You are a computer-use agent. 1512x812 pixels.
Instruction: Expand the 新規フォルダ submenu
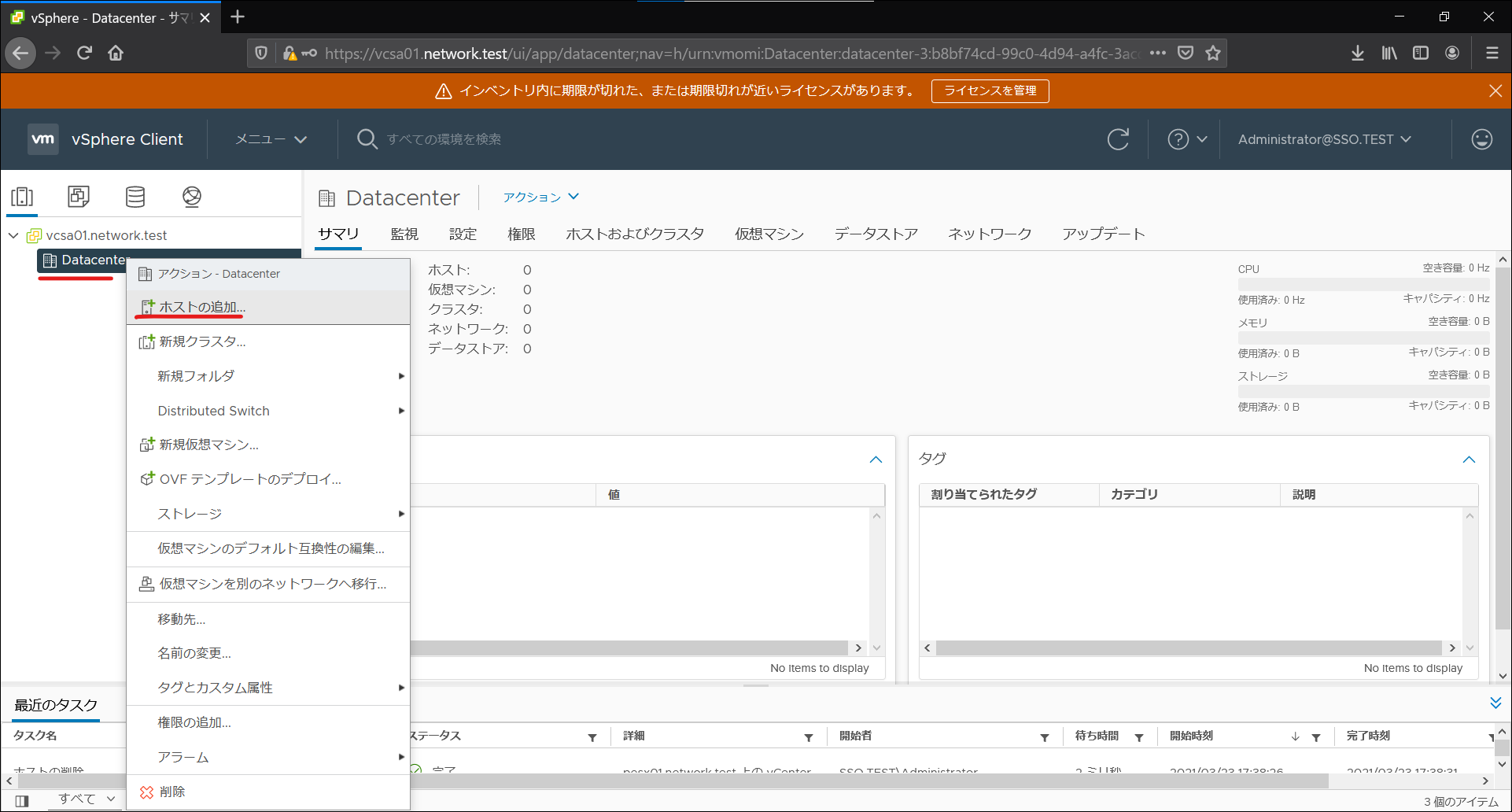[268, 376]
